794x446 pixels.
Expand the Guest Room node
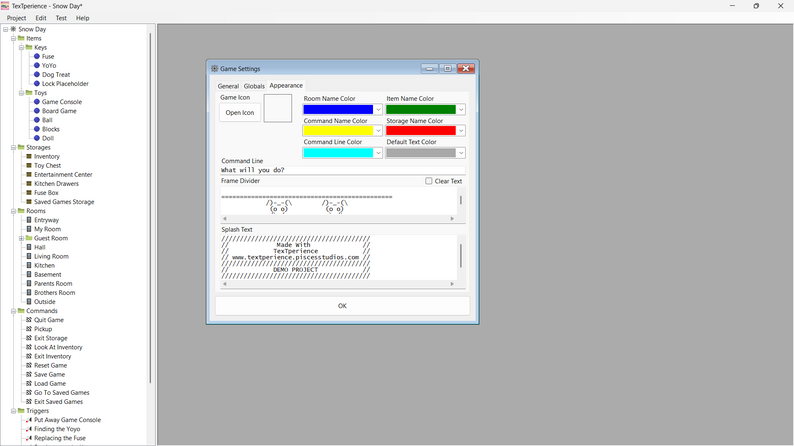(x=21, y=238)
